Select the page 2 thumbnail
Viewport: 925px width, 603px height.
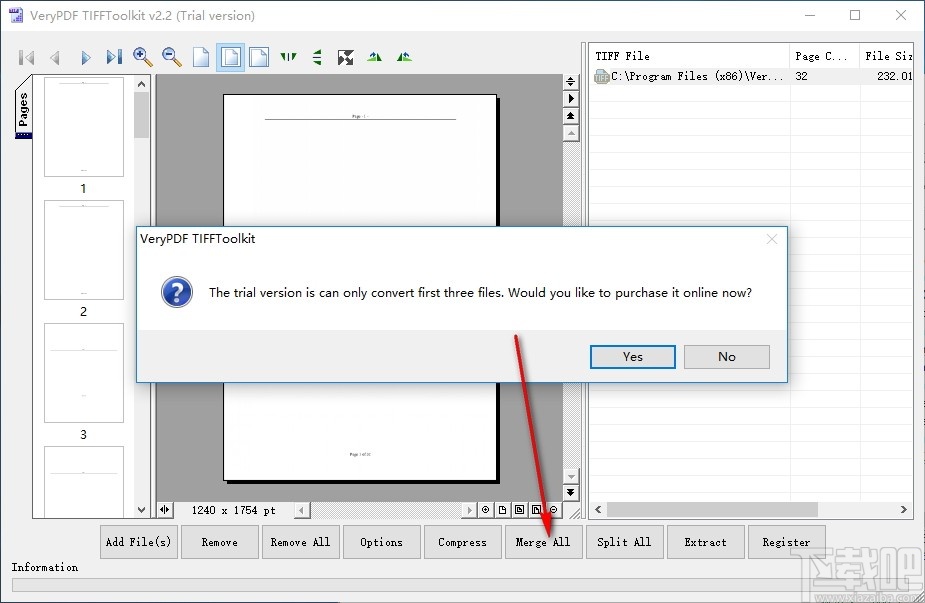84,250
